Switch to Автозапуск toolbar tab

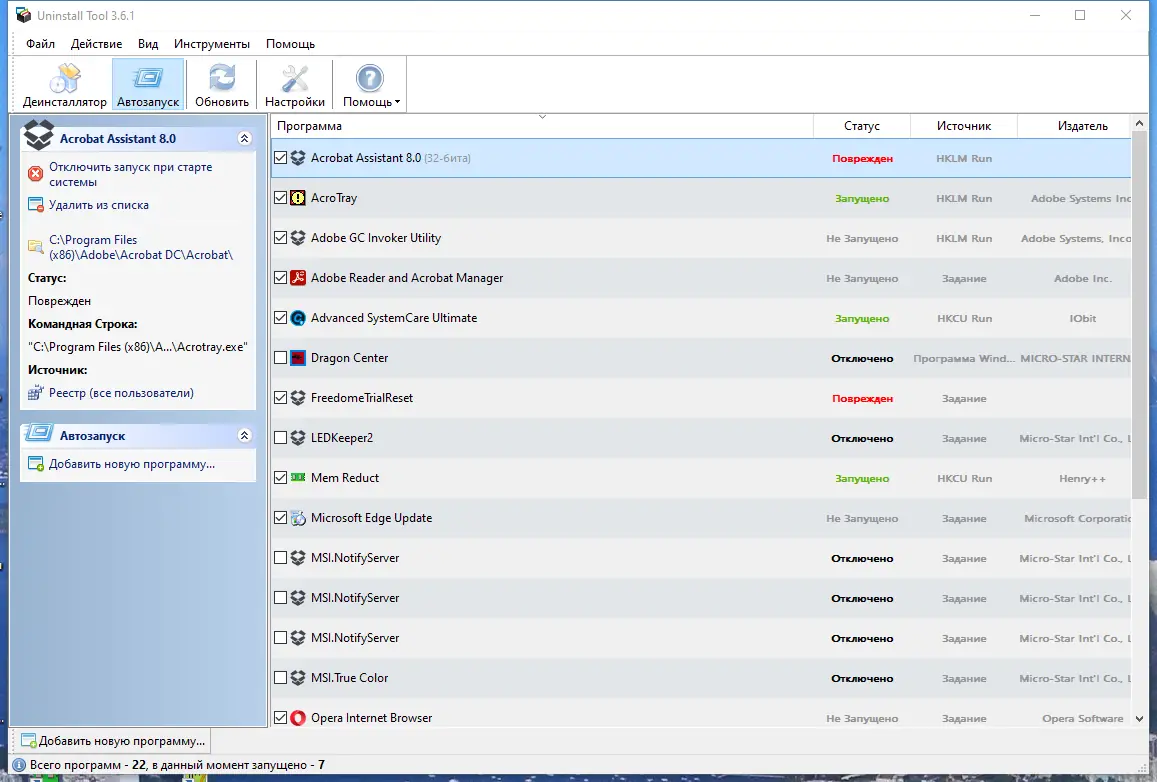tap(148, 86)
